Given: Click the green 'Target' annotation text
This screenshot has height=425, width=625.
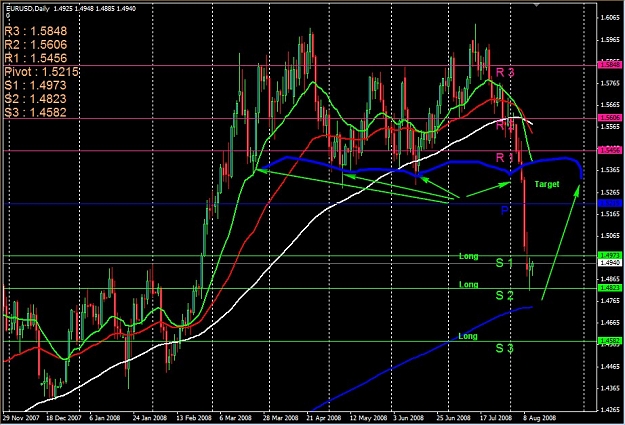Looking at the screenshot, I should [547, 184].
